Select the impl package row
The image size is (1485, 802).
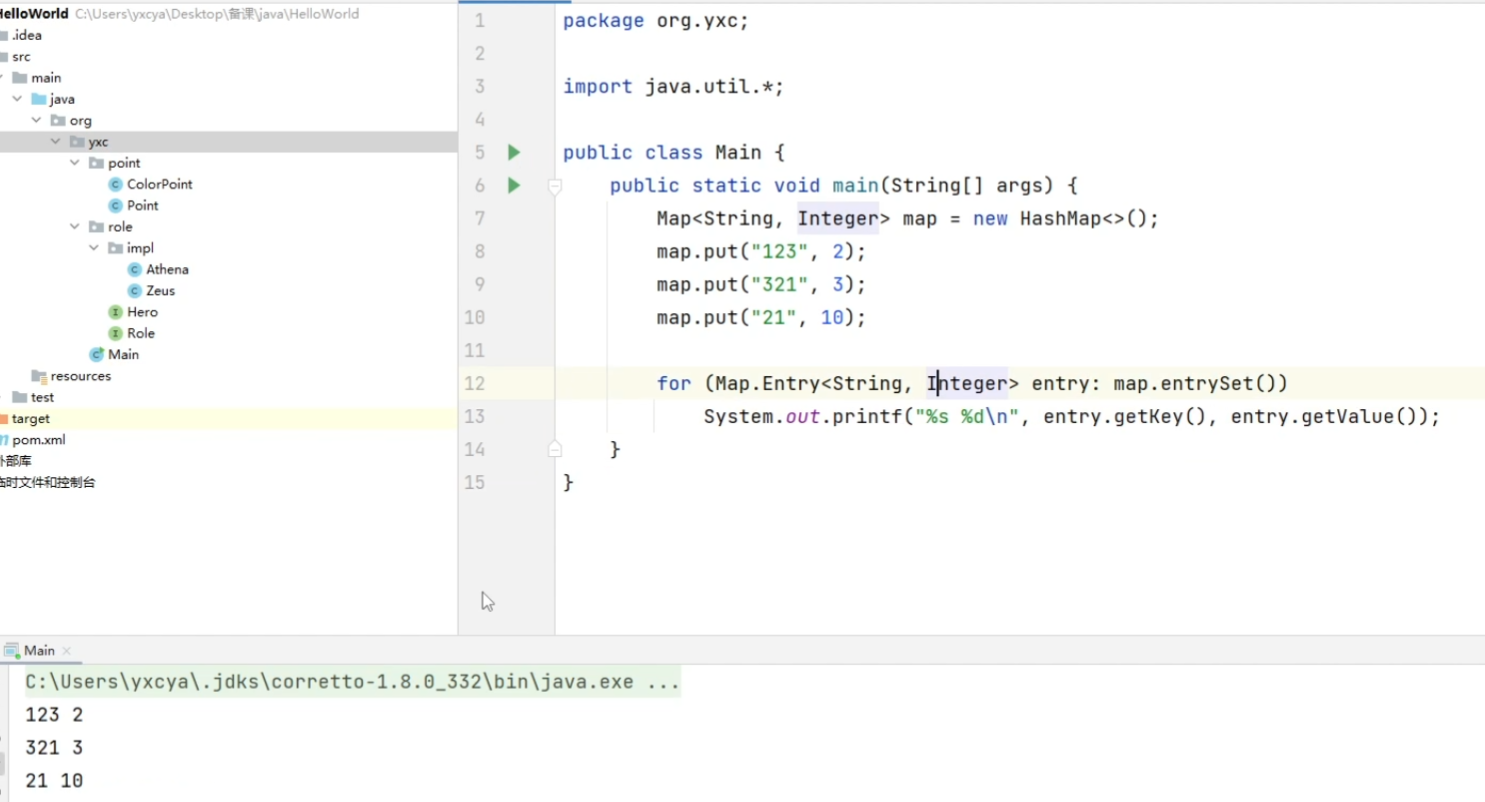pos(229,248)
